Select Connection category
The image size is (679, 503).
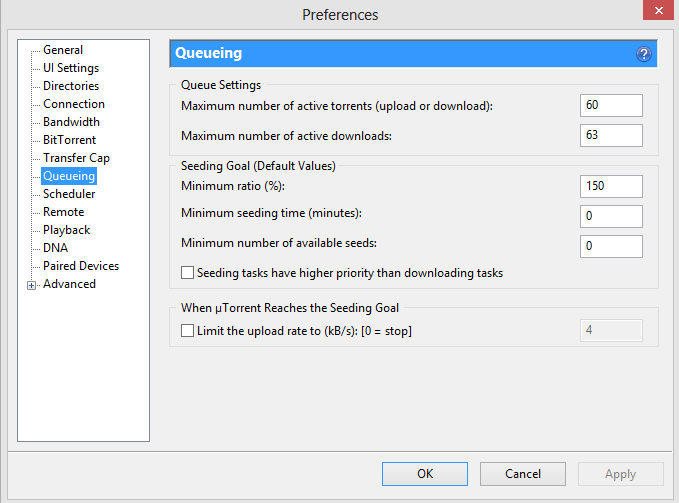pos(74,104)
